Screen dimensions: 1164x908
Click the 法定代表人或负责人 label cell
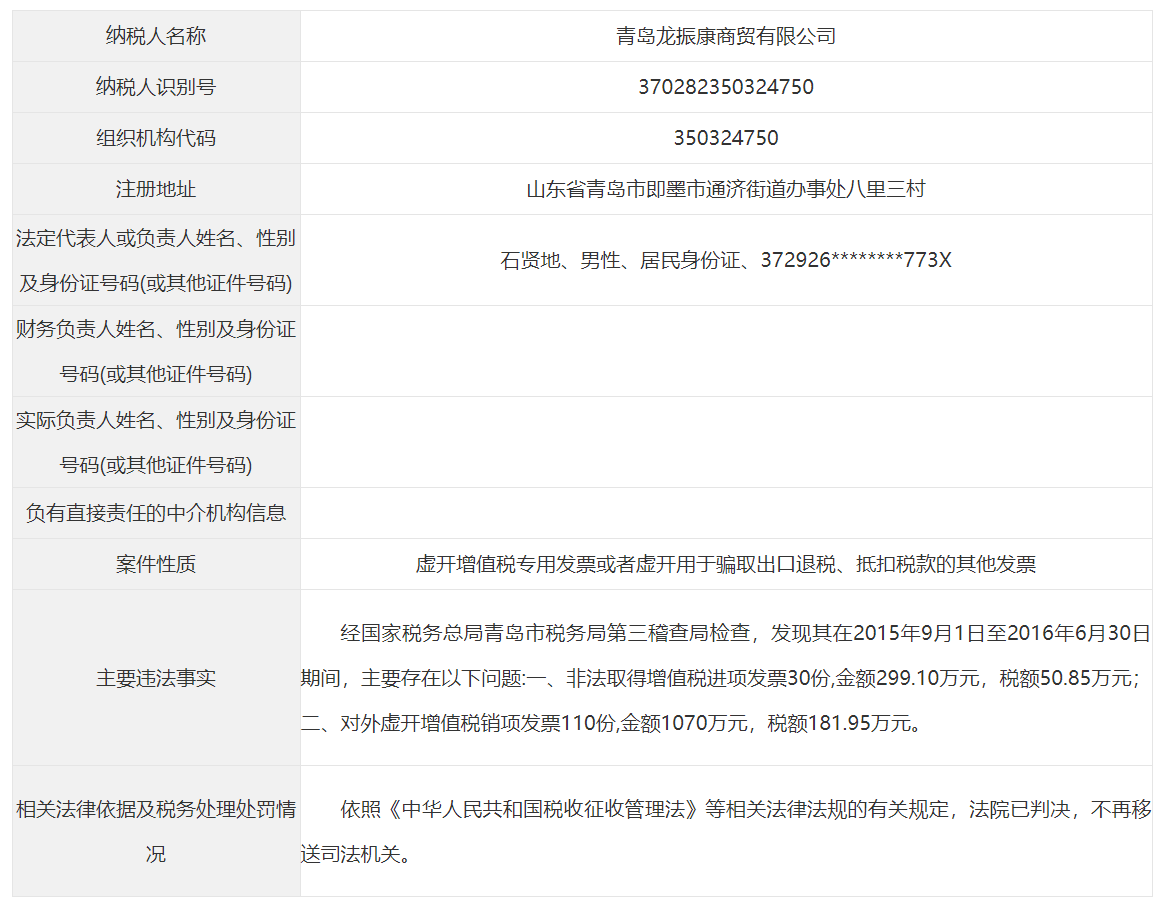pos(156,260)
